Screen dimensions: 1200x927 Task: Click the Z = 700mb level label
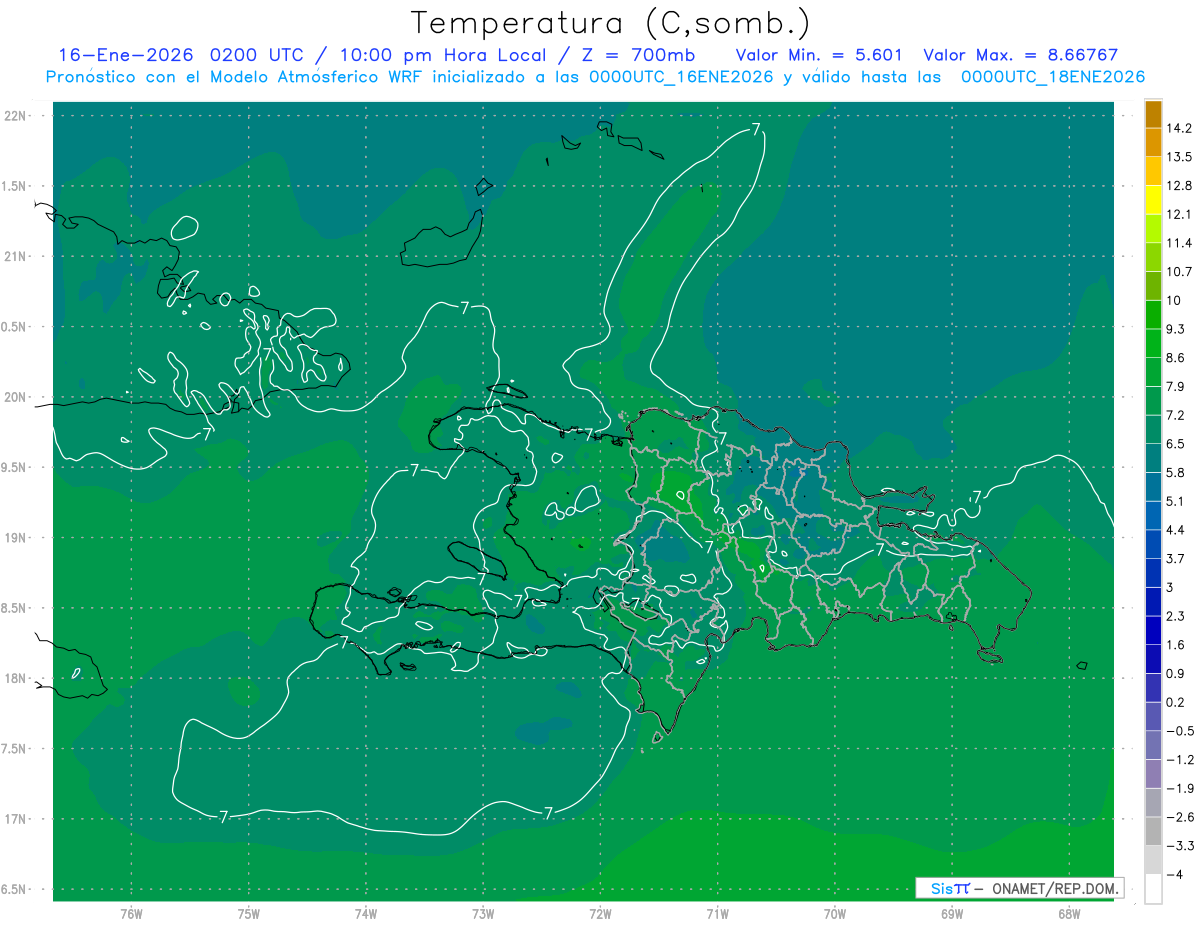pos(651,55)
